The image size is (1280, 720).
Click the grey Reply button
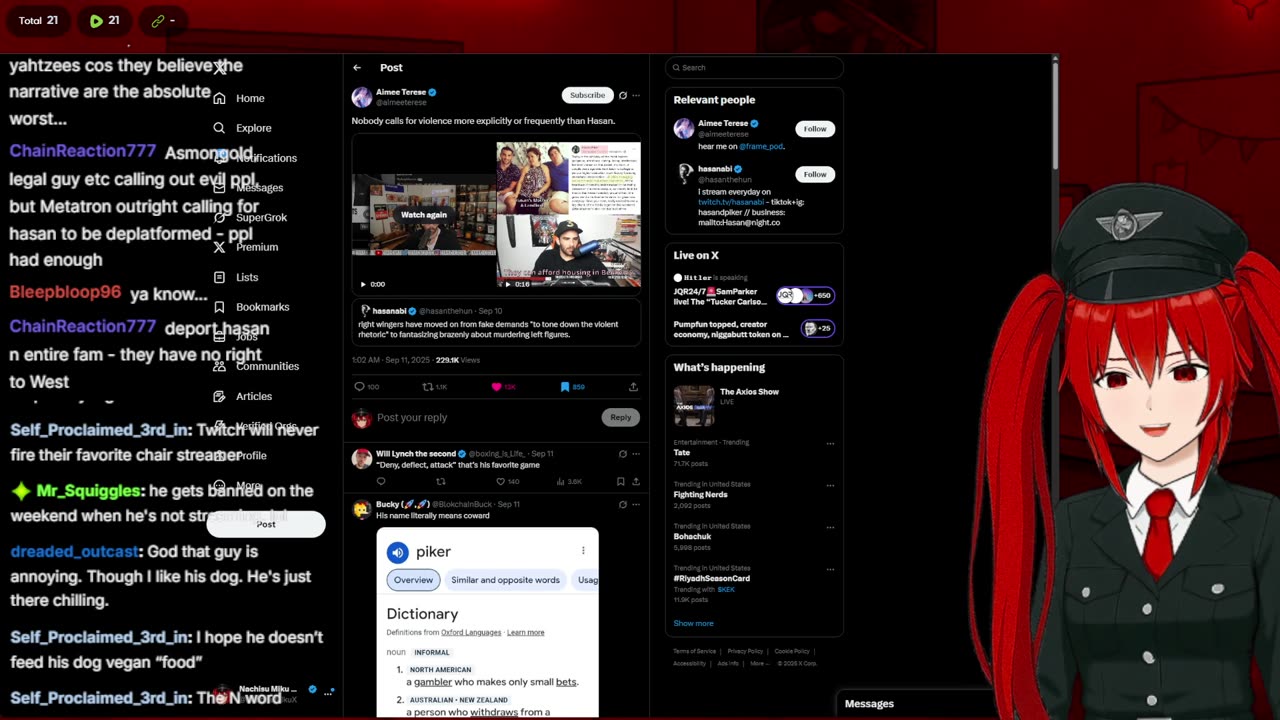click(621, 417)
